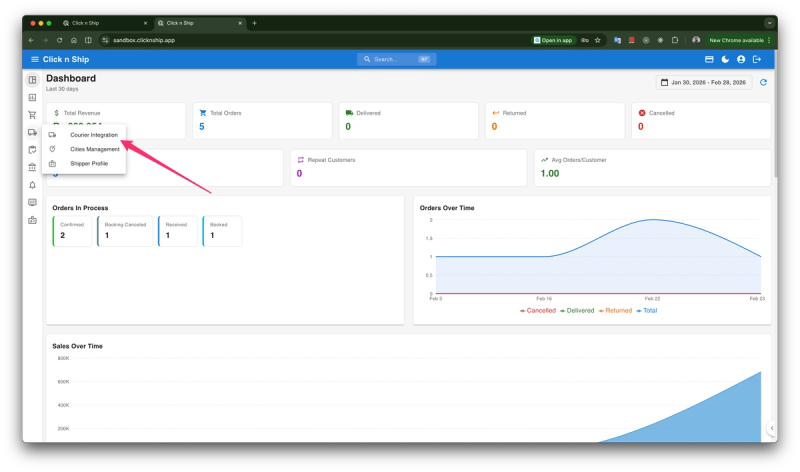Click the chart panel icon below the Dashboard icon
Screen dimensions: 800x472
tap(32, 97)
